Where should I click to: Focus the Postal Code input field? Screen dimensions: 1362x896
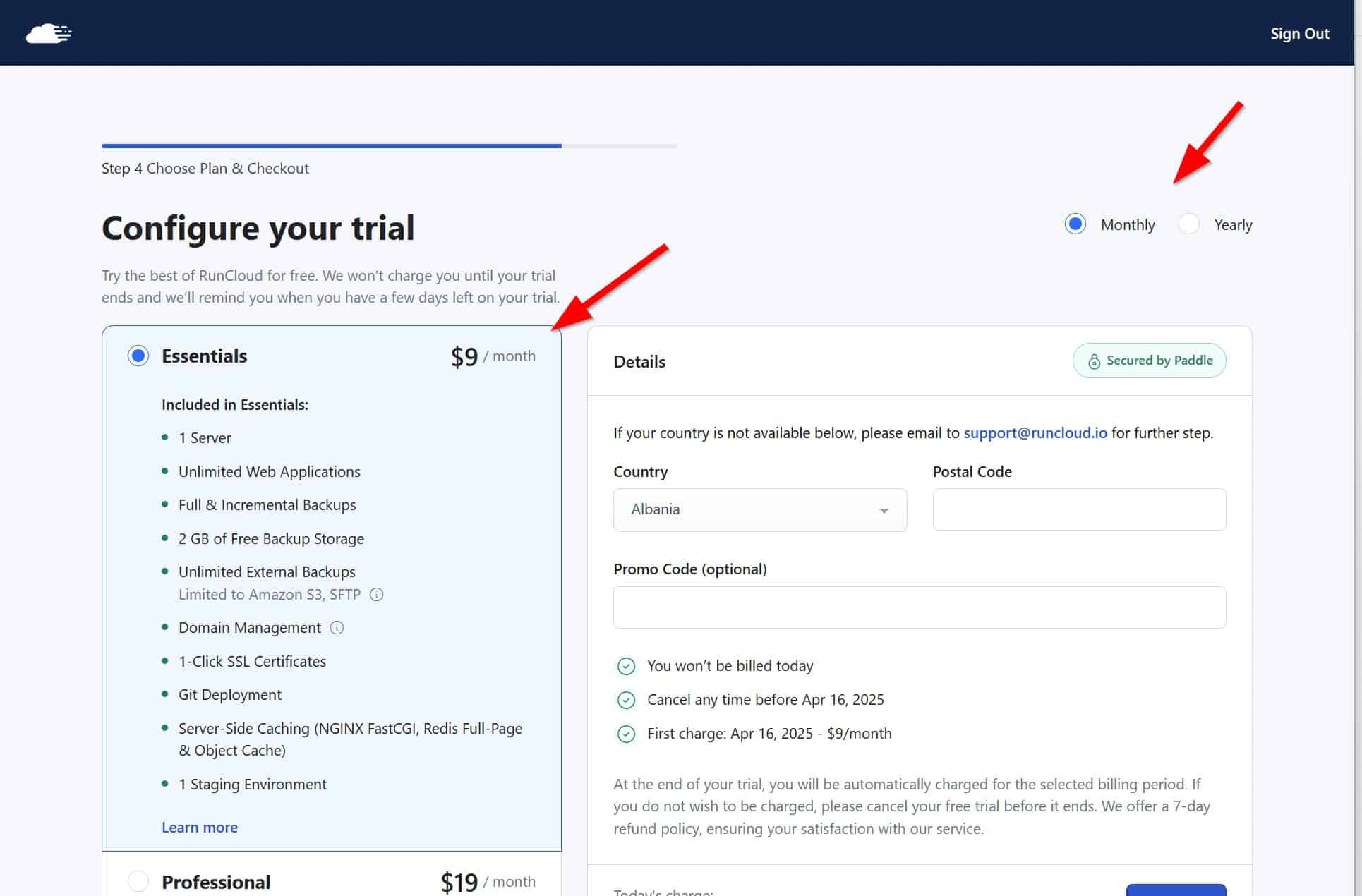pyautogui.click(x=1078, y=509)
